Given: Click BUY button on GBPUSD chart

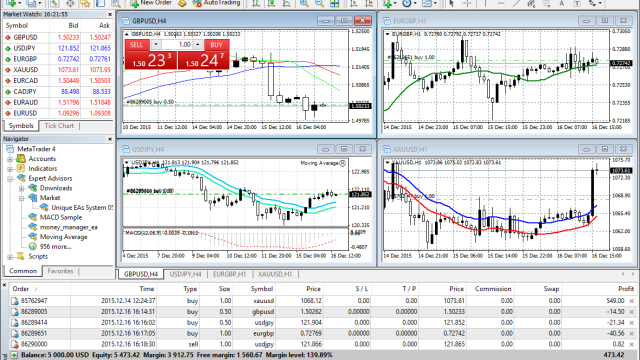Looking at the screenshot, I should (216, 45).
